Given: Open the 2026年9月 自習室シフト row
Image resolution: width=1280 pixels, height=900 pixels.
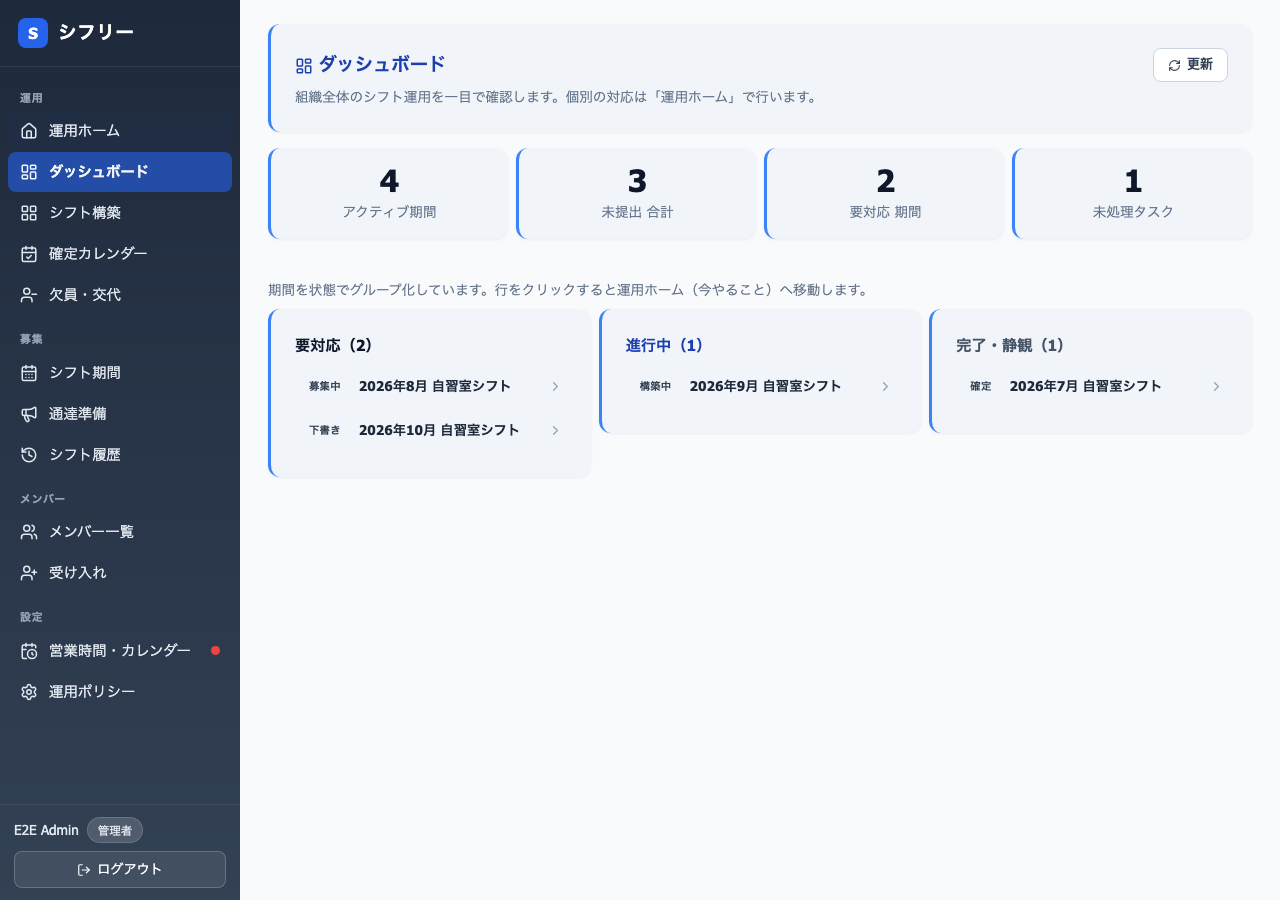Looking at the screenshot, I should click(x=762, y=386).
